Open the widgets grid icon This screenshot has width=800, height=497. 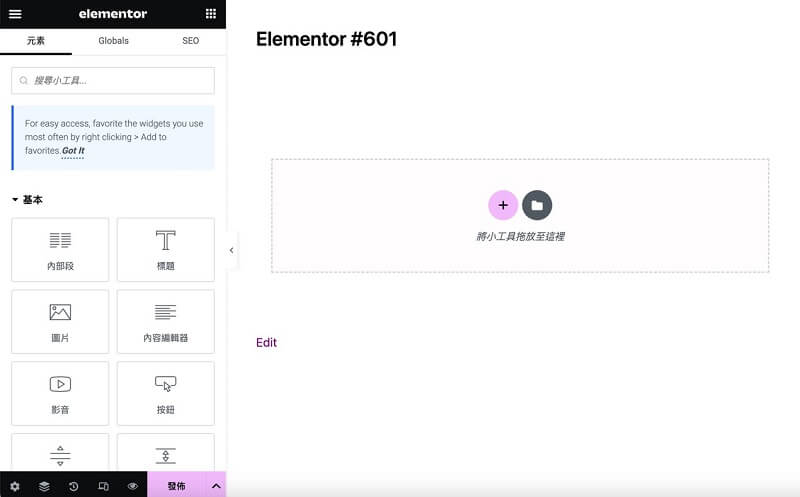coord(211,14)
